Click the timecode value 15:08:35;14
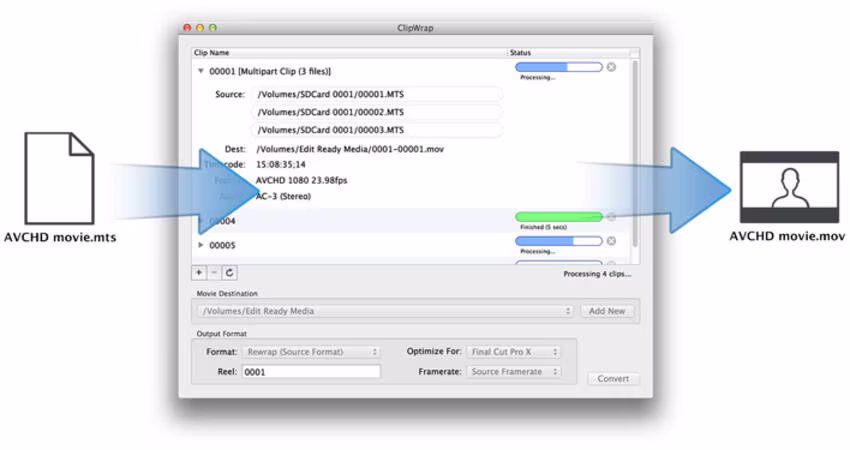 coord(281,164)
